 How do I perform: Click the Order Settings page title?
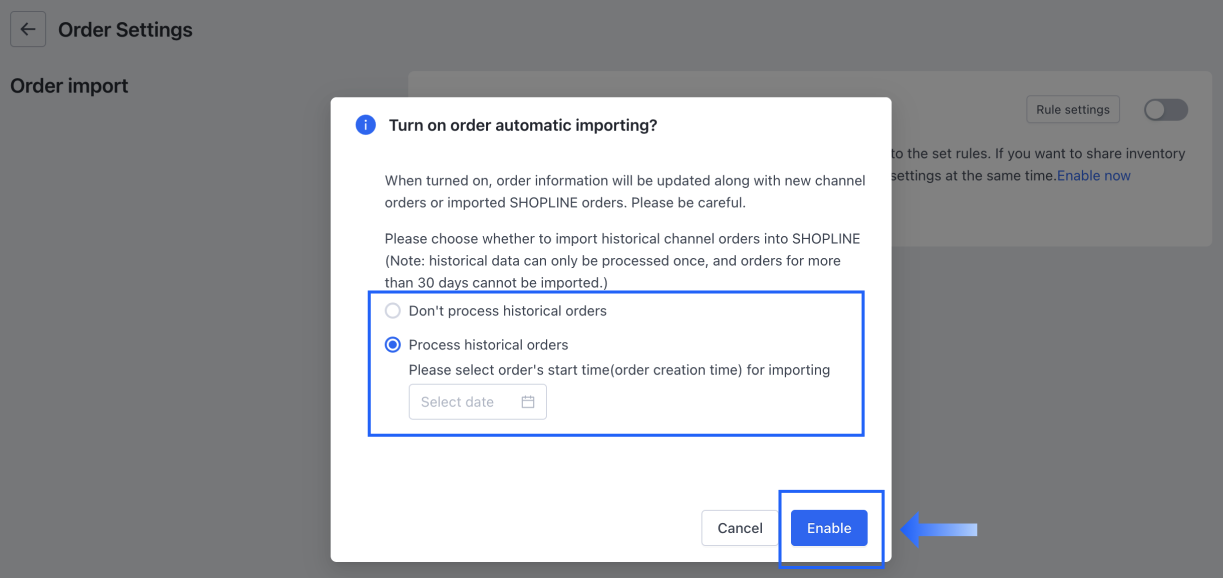pos(125,30)
